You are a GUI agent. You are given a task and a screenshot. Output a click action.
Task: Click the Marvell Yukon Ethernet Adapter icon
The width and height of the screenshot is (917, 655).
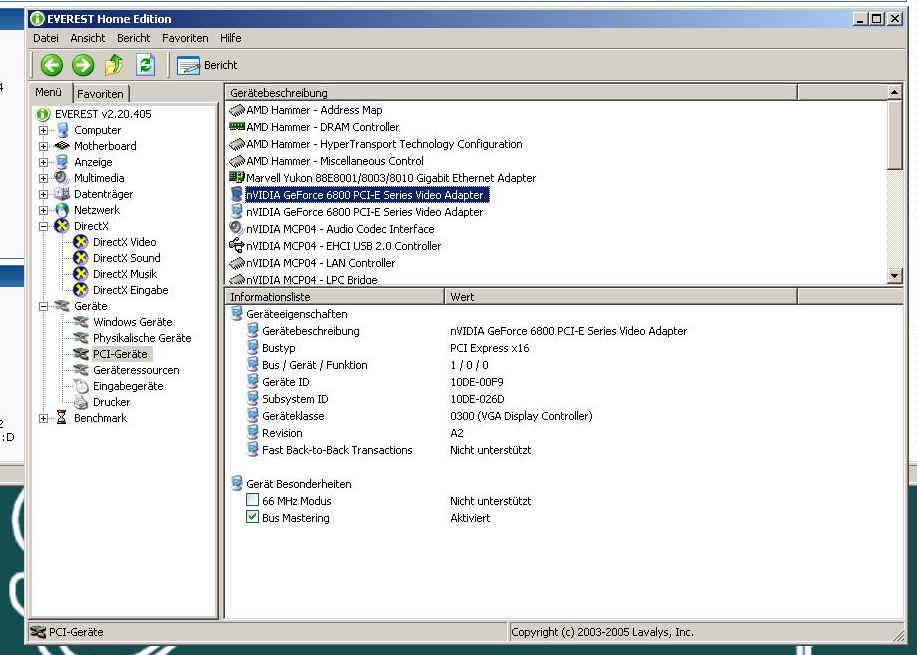coord(237,177)
